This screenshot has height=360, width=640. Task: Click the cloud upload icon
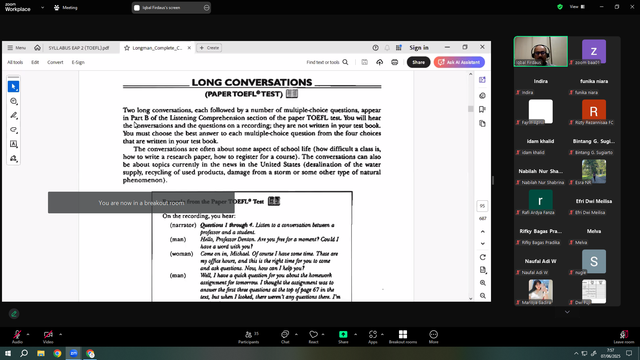380,62
